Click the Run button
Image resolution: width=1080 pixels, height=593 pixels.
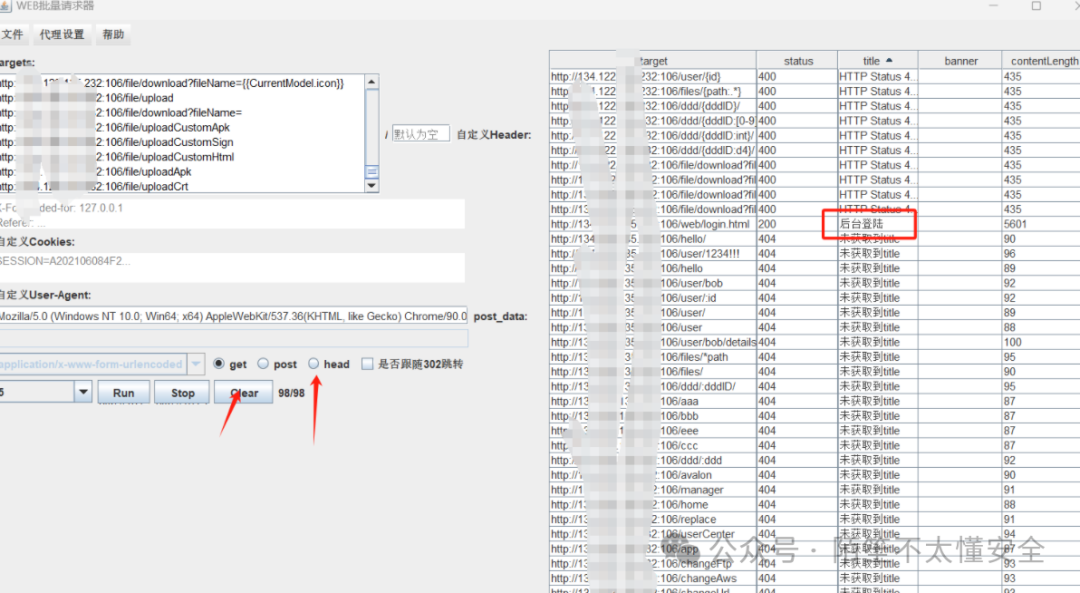coord(123,393)
